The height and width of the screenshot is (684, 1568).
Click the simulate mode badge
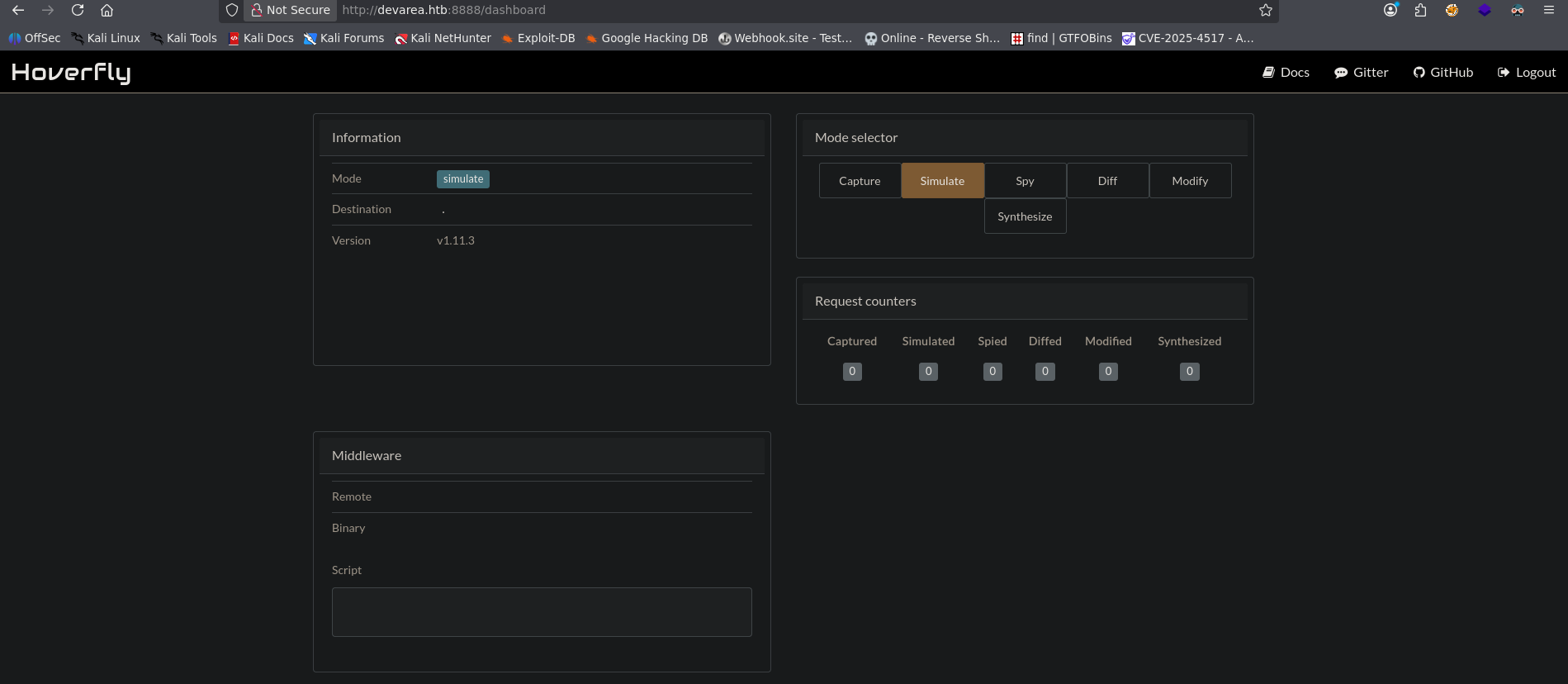point(463,179)
